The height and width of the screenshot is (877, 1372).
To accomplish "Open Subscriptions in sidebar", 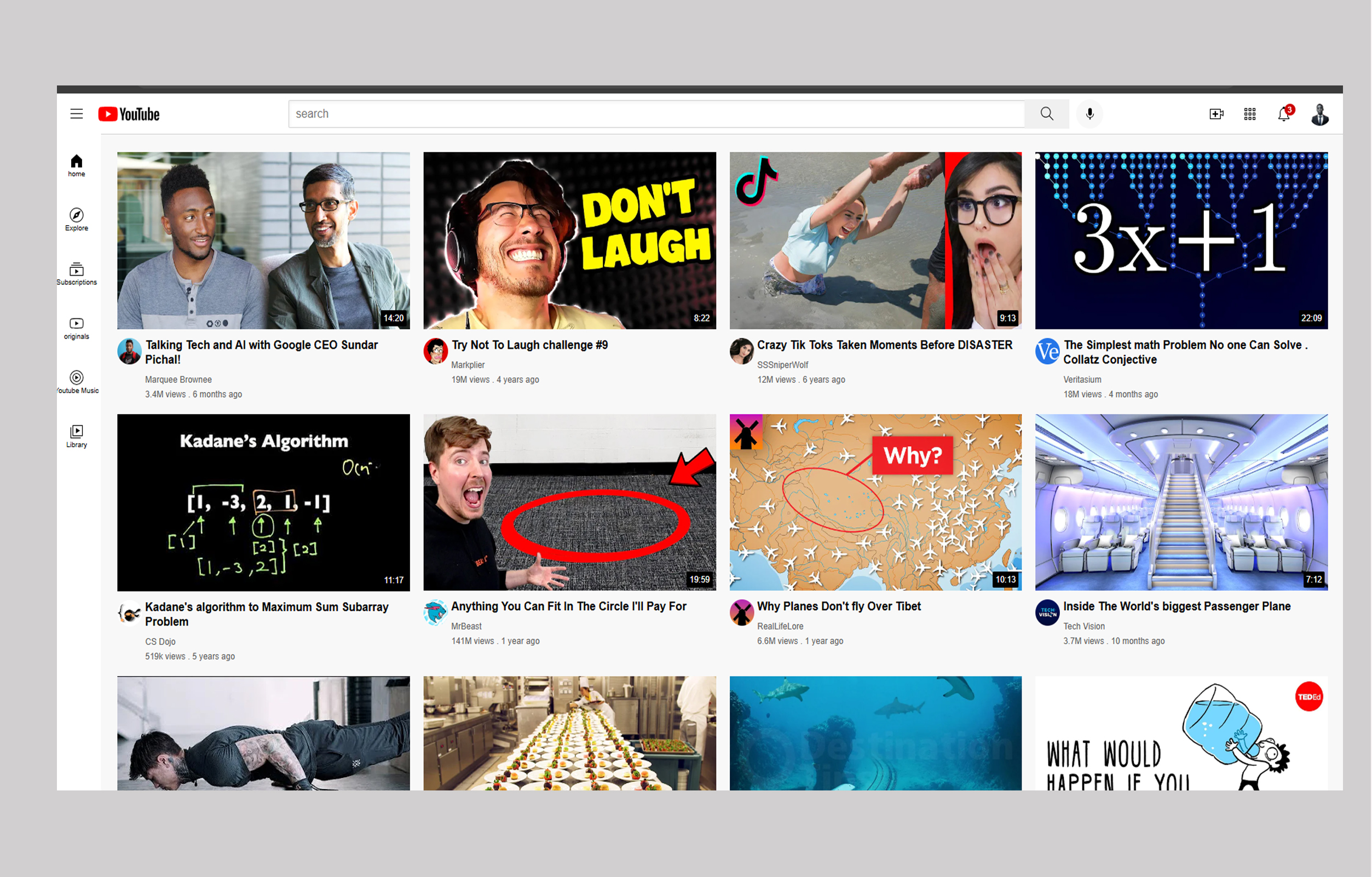I will click(x=76, y=274).
